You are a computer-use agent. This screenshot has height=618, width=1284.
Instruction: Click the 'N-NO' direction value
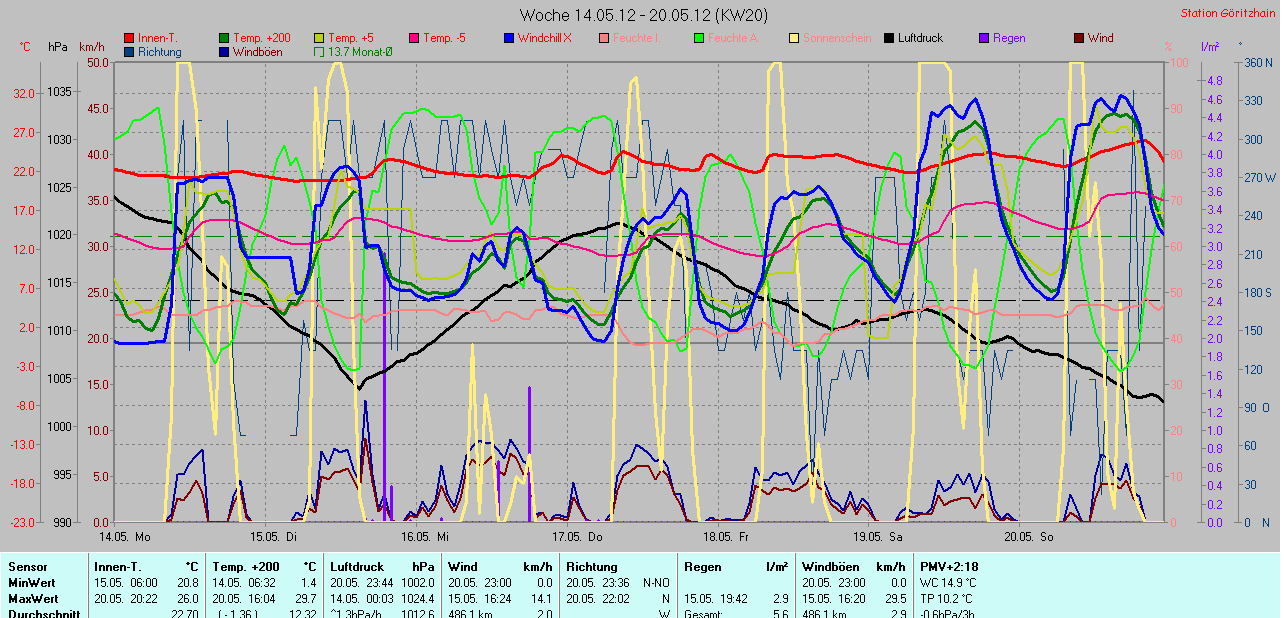tap(656, 583)
